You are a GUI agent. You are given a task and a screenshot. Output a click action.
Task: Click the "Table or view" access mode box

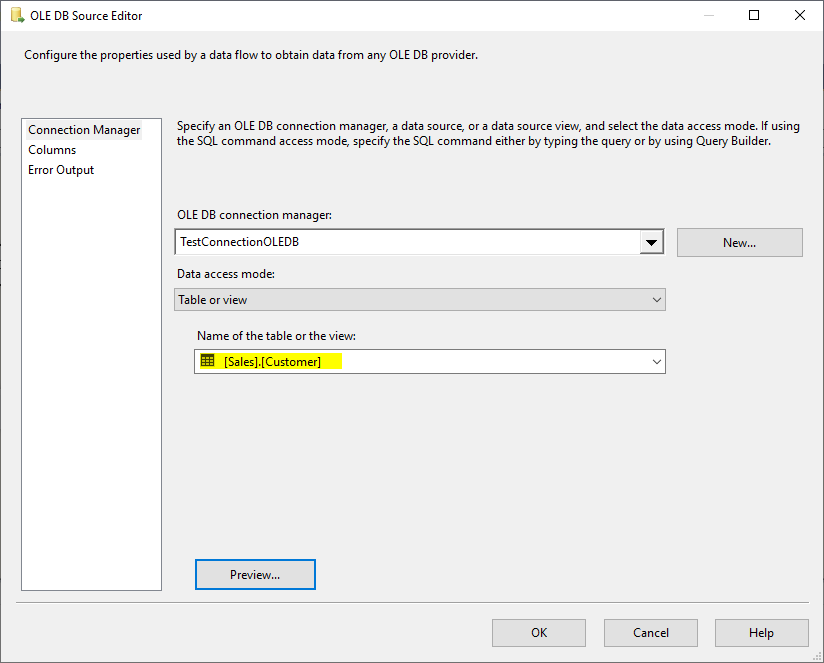coord(408,300)
